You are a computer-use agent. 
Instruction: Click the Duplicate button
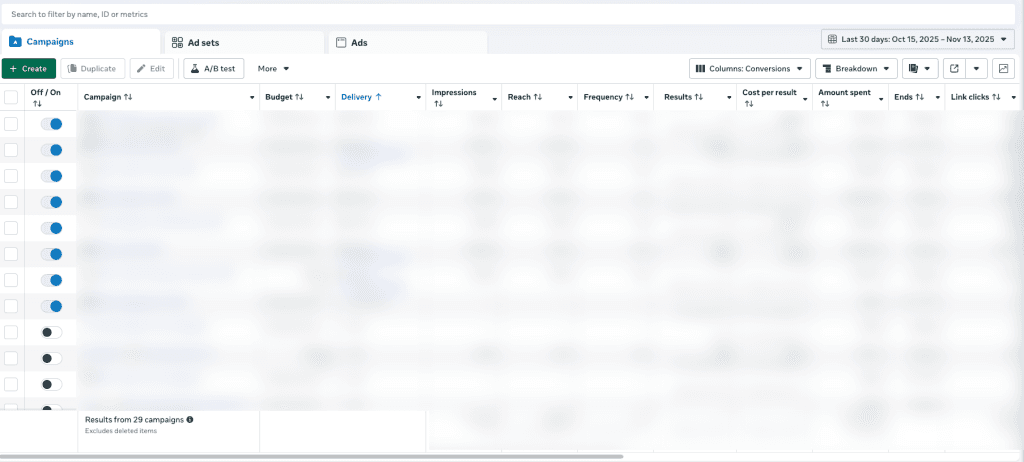[x=92, y=69]
